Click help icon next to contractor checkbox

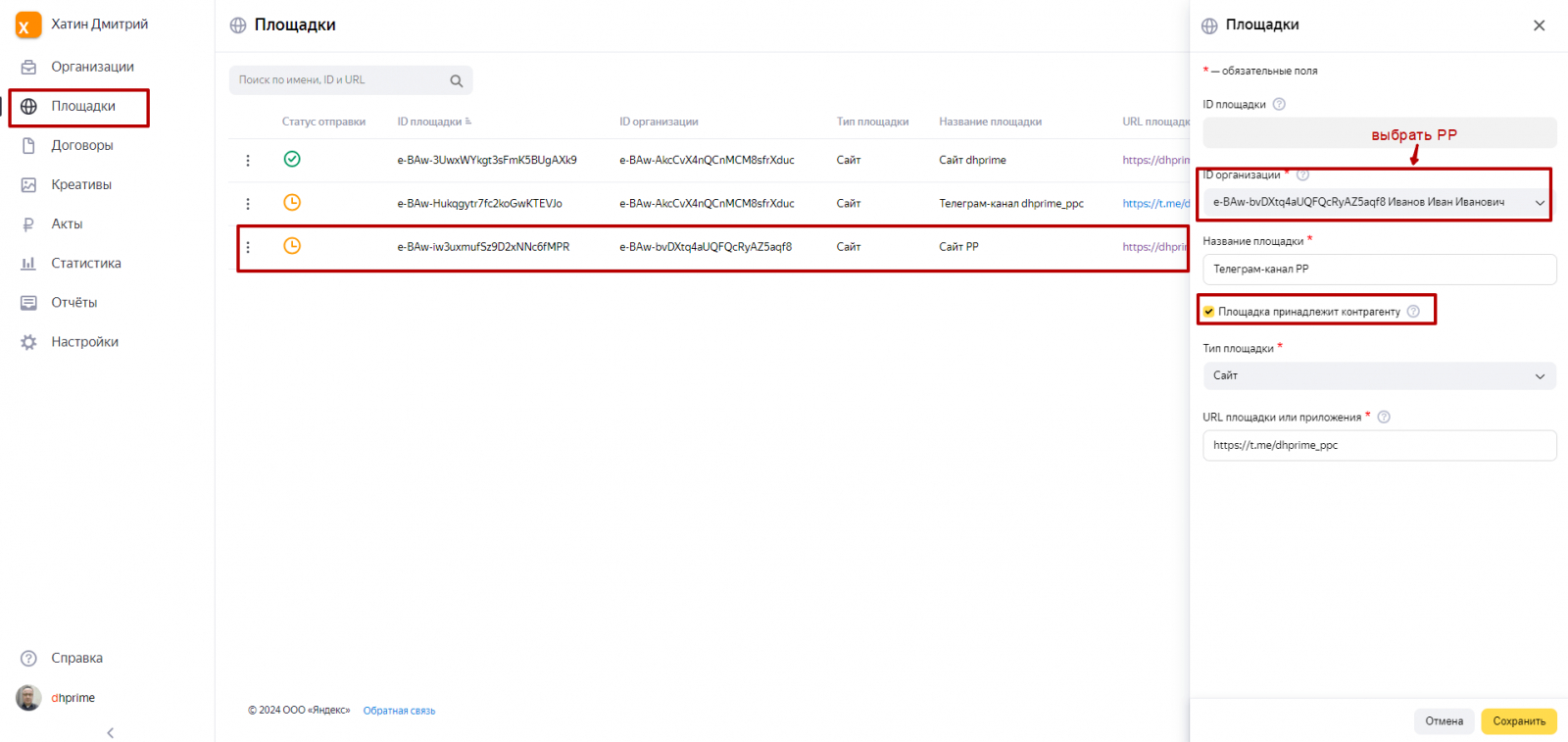(x=1413, y=312)
